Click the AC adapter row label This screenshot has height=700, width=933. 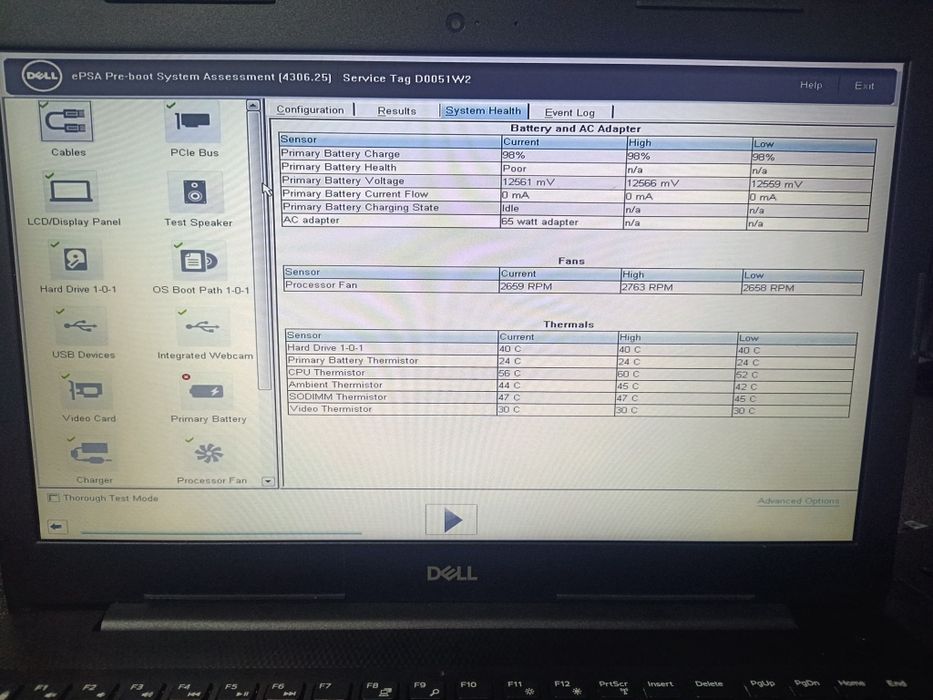pyautogui.click(x=311, y=220)
